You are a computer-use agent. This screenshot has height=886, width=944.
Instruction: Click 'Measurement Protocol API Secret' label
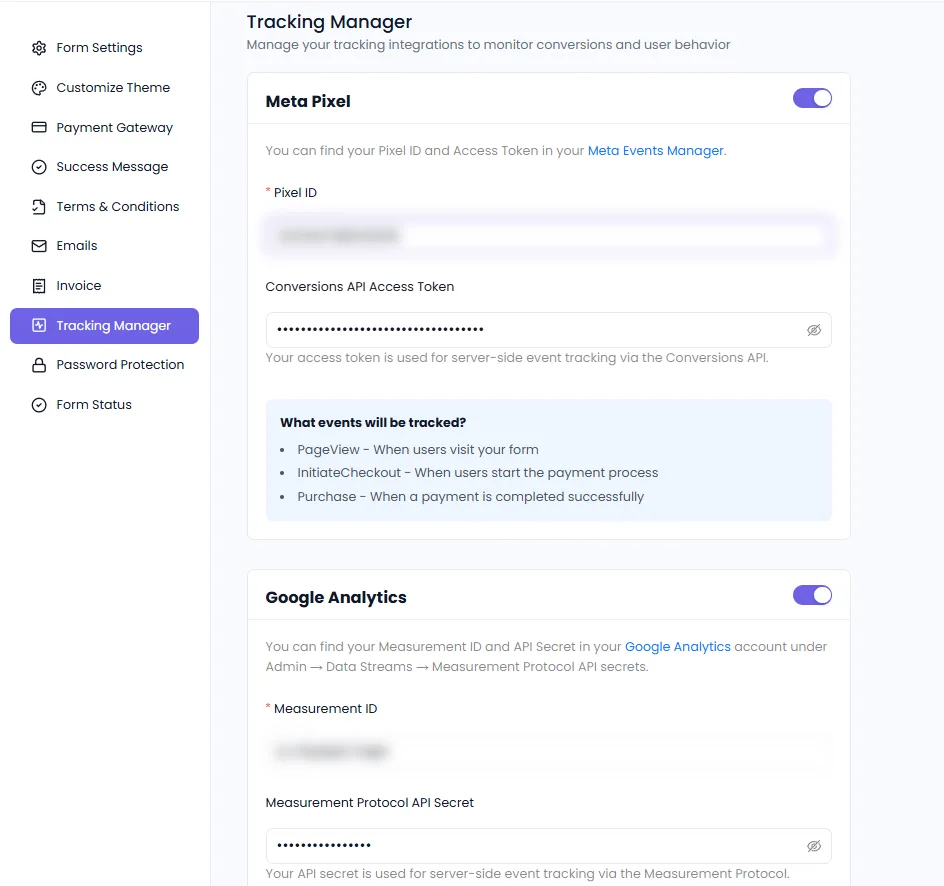point(370,803)
